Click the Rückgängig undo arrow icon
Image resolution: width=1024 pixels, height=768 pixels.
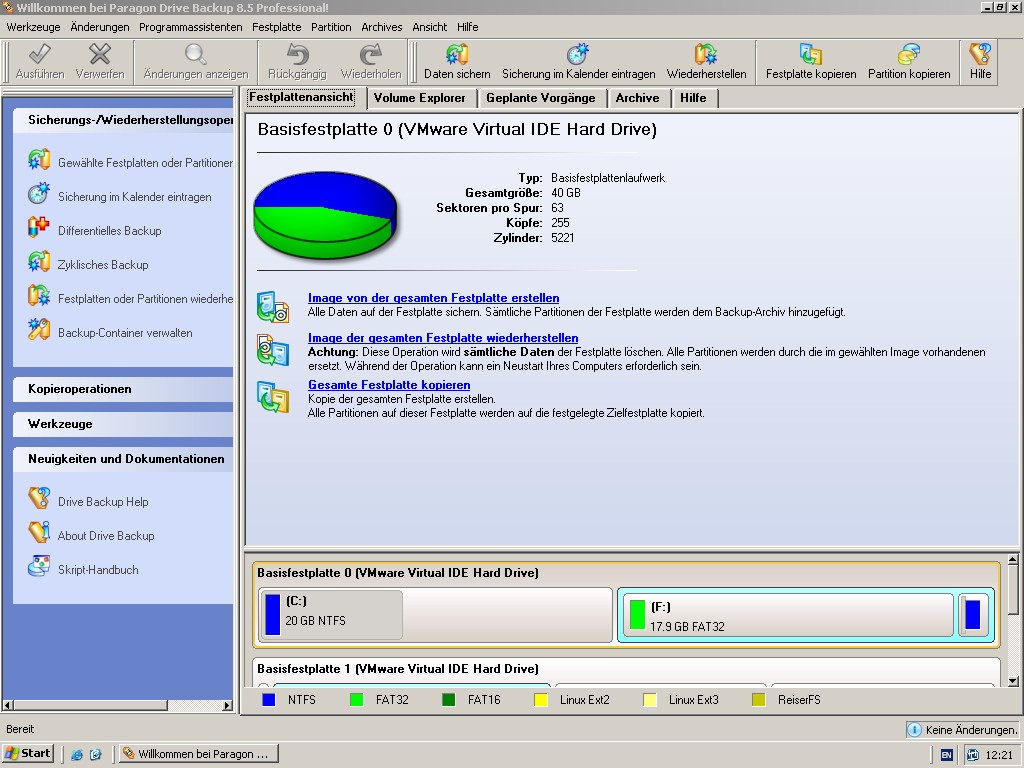point(297,54)
